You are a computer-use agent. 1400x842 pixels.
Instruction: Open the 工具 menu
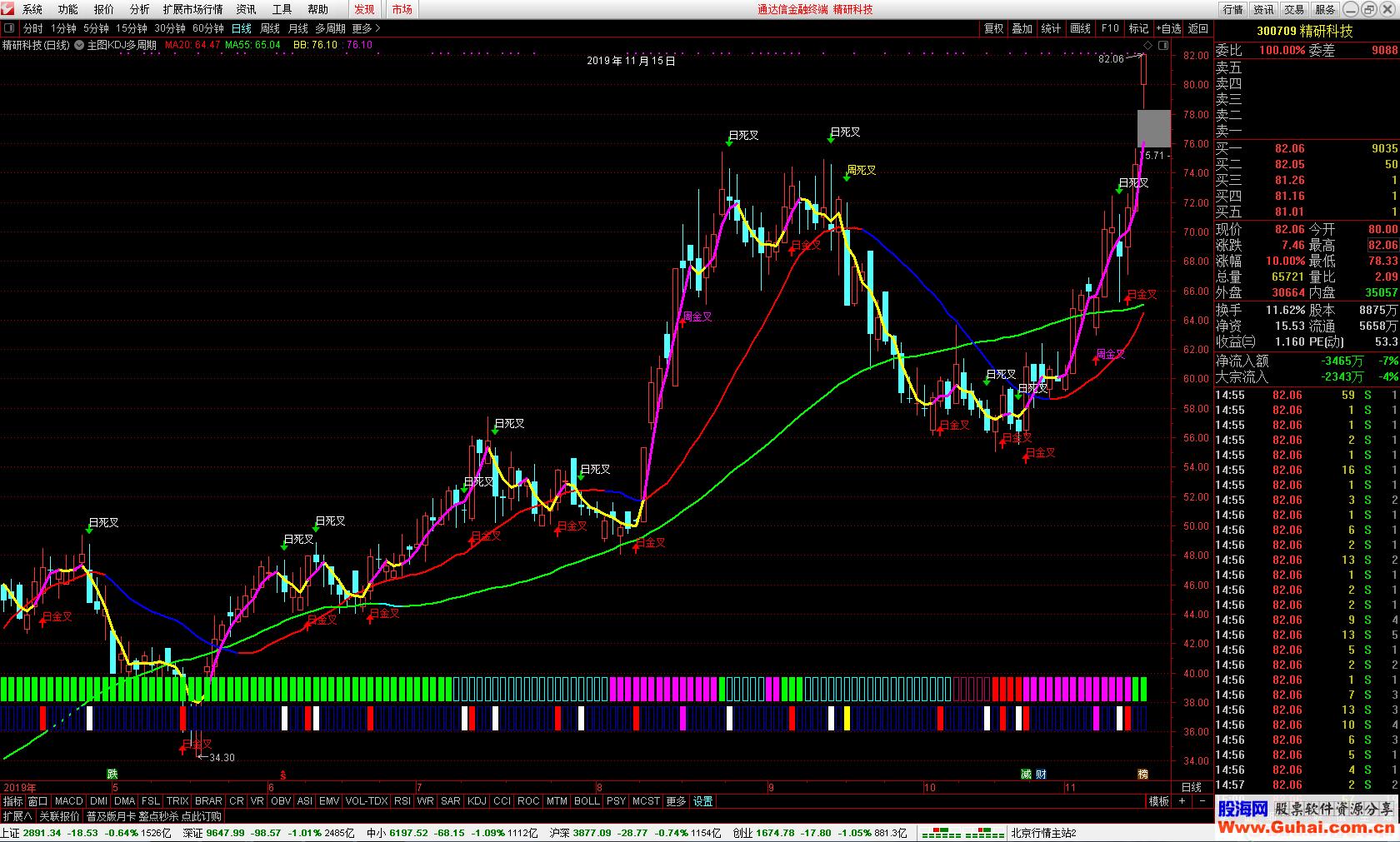click(282, 9)
